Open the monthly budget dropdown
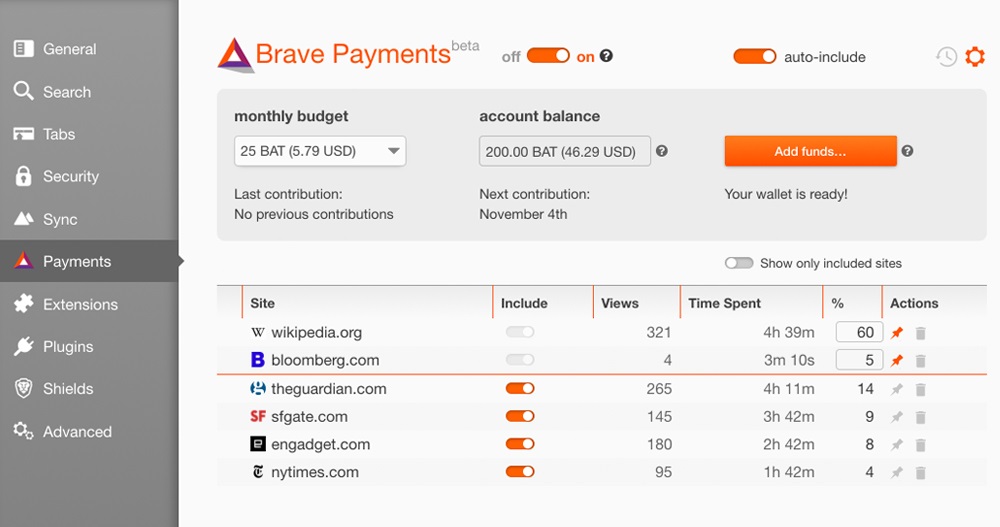The height and width of the screenshot is (527, 1000). [x=320, y=151]
